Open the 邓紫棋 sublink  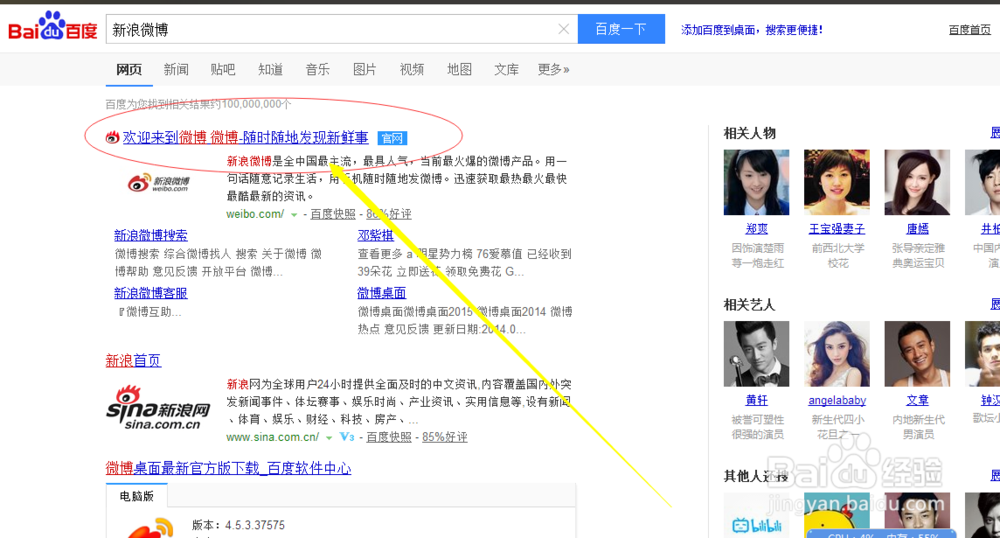tap(375, 235)
